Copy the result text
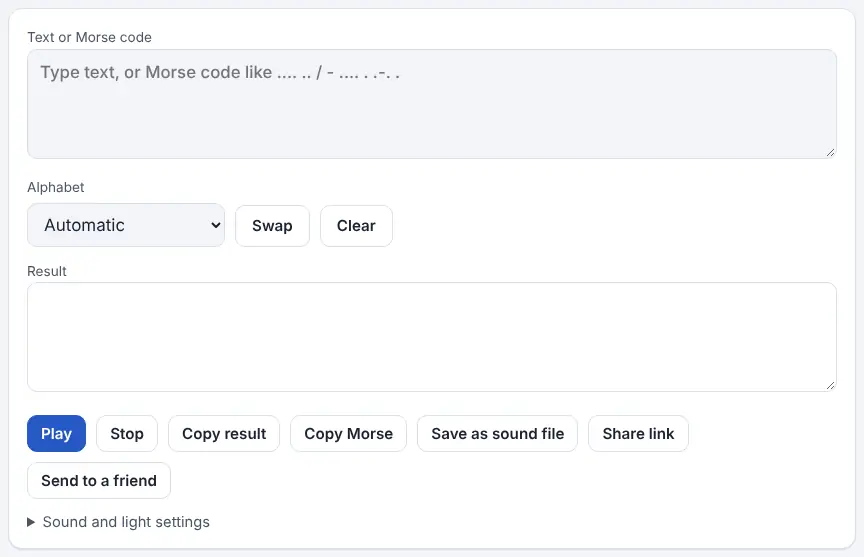 pyautogui.click(x=224, y=434)
